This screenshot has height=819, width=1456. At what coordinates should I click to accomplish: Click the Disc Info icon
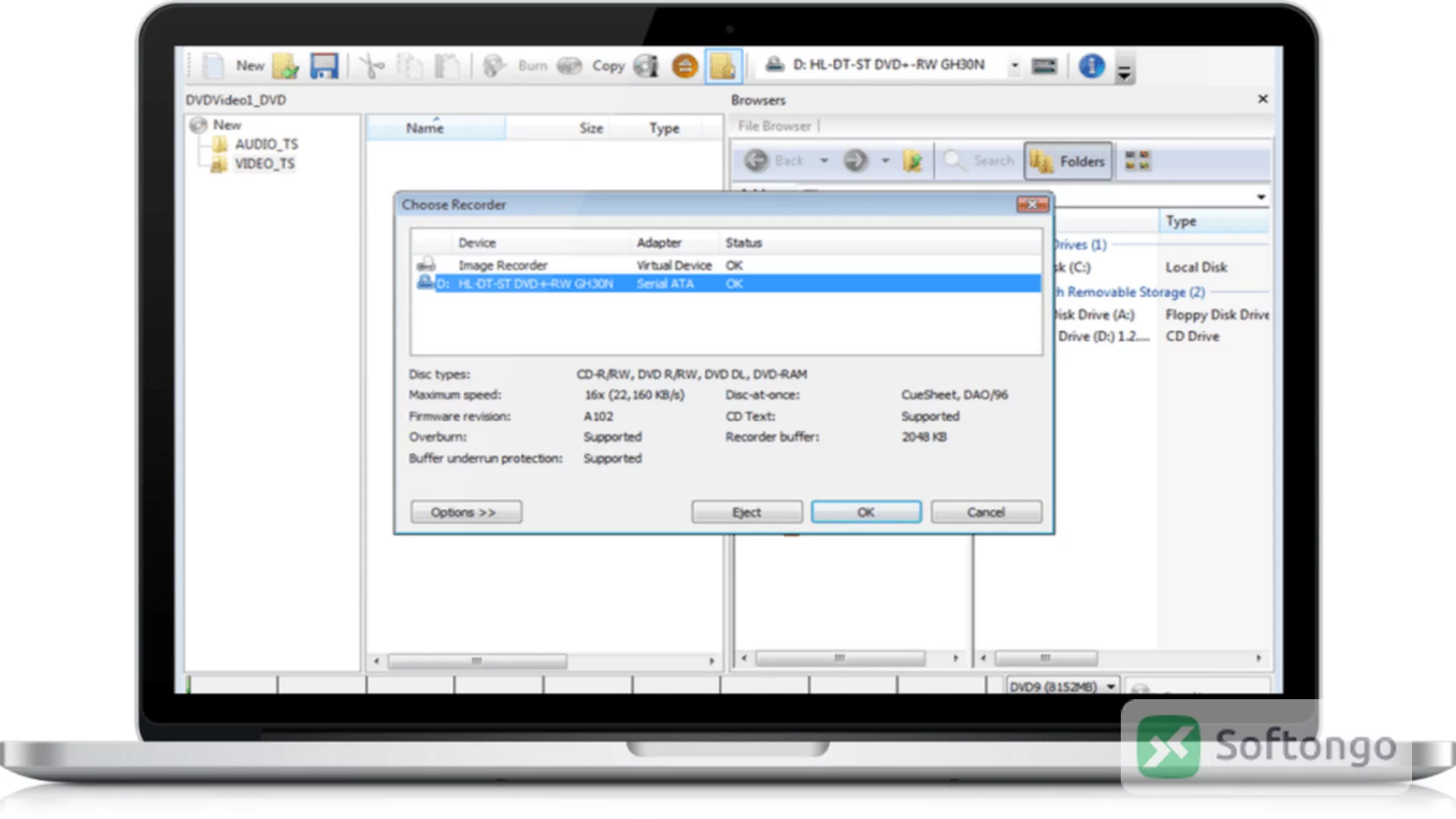(x=646, y=66)
